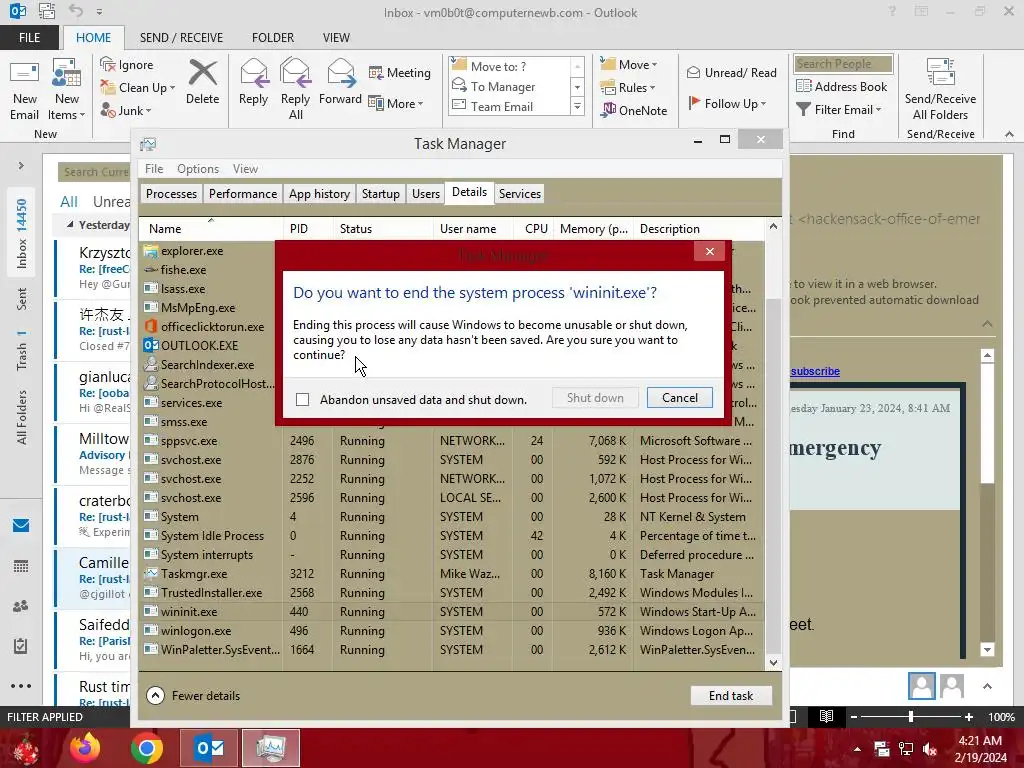Sort by PID column header

tap(299, 229)
